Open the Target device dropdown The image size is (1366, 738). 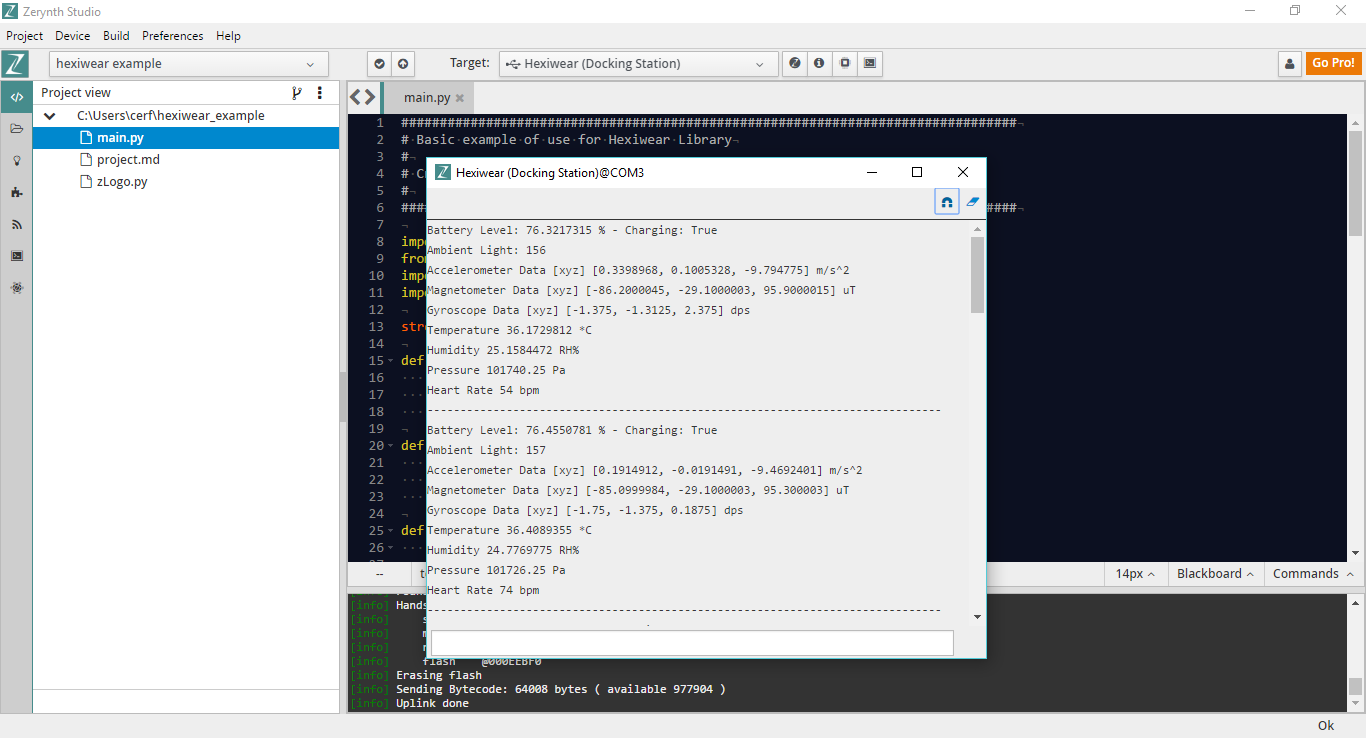coord(638,64)
